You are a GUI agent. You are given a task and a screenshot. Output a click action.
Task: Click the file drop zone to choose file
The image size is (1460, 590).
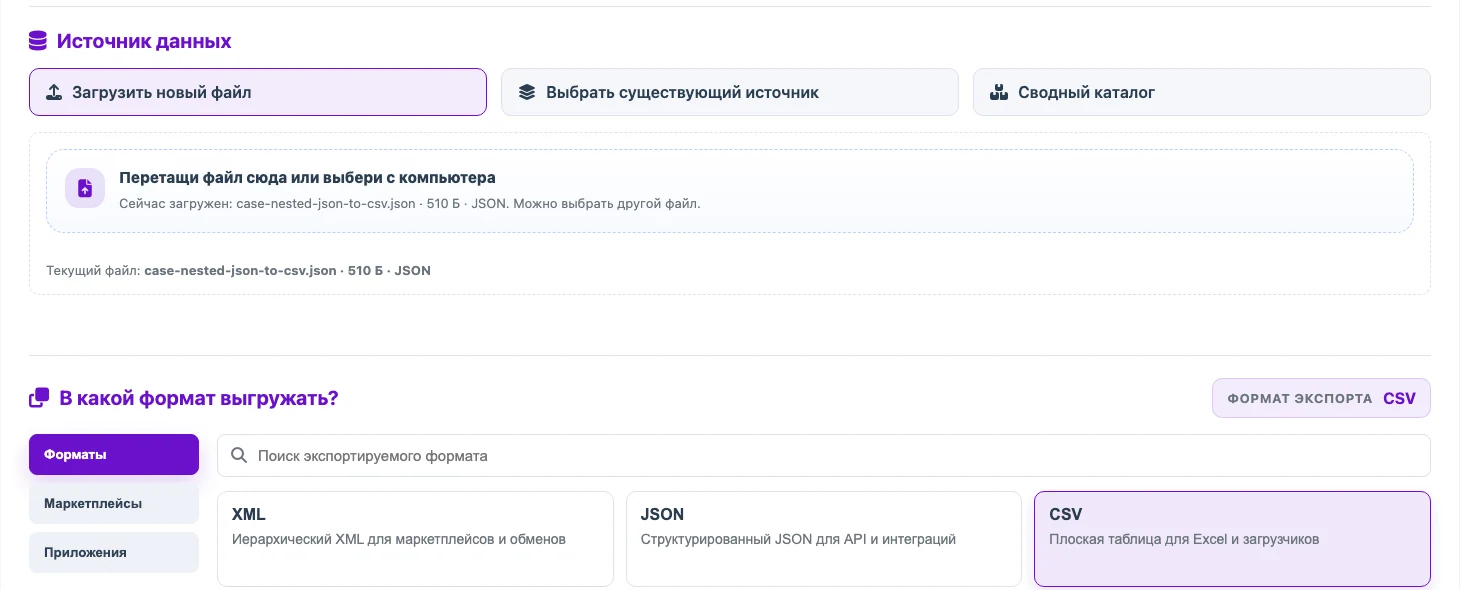click(x=730, y=191)
